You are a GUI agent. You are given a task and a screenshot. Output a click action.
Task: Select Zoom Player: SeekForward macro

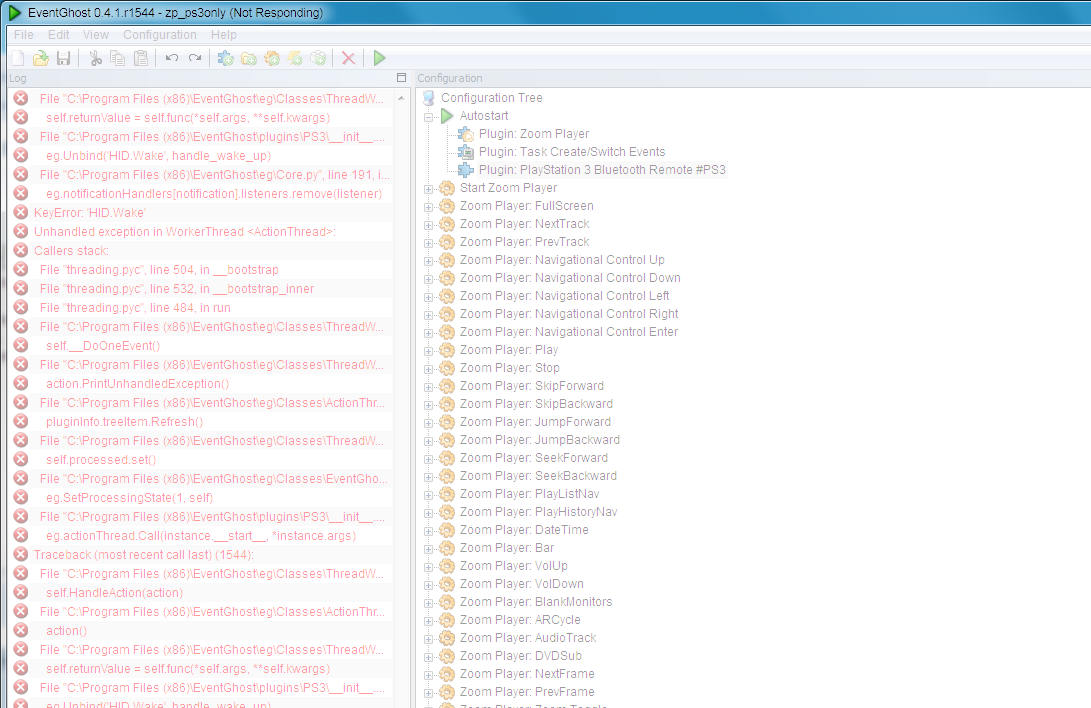pyautogui.click(x=534, y=458)
